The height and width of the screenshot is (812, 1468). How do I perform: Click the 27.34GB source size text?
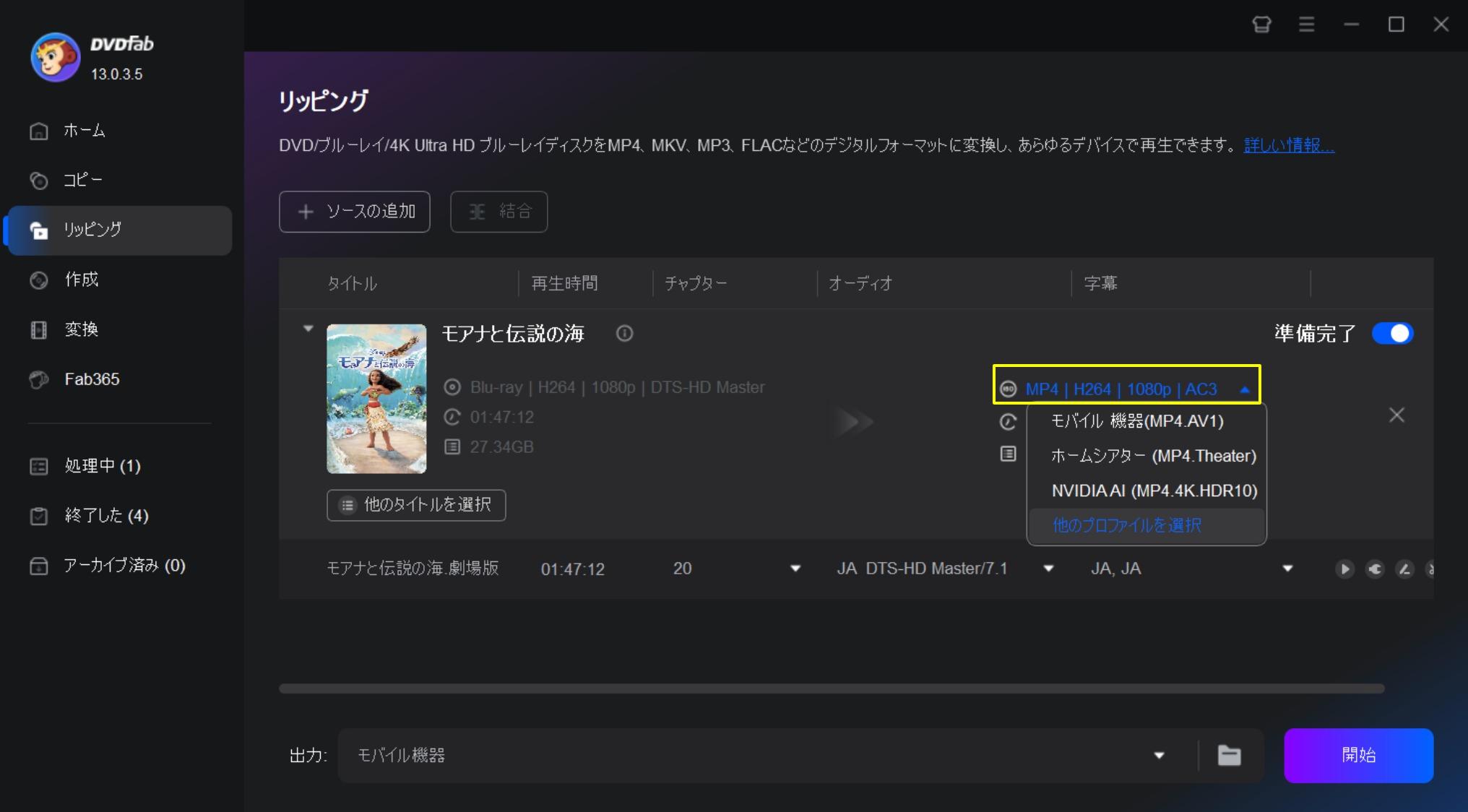(x=501, y=447)
